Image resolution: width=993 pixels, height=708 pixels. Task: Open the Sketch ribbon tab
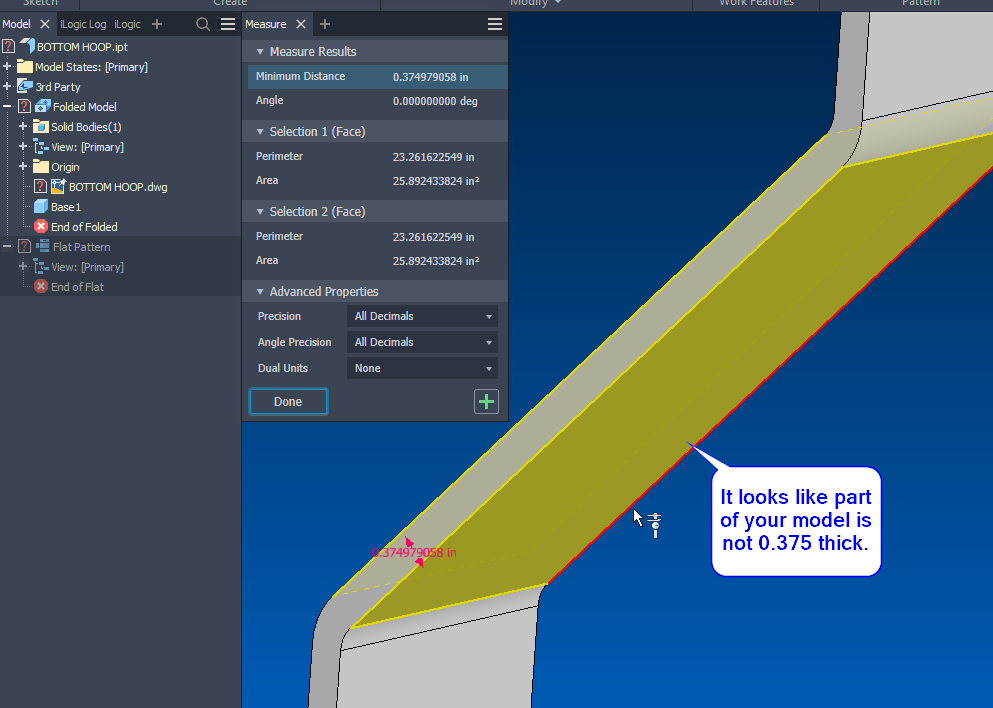(38, 3)
